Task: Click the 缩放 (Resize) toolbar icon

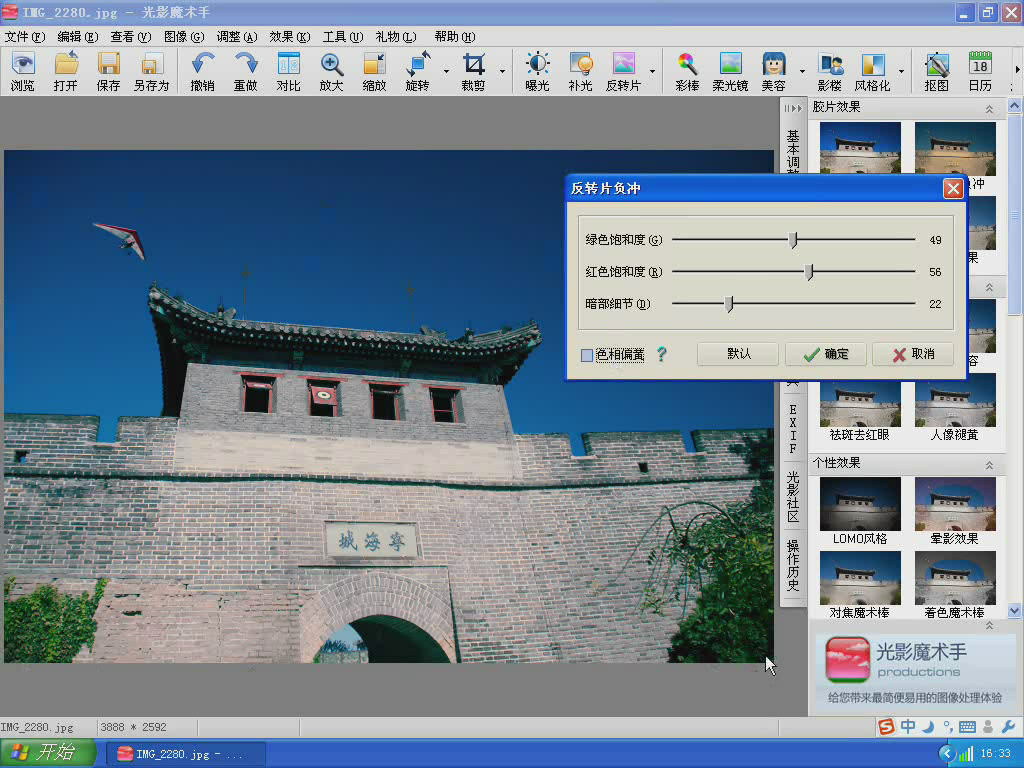Action: [374, 71]
